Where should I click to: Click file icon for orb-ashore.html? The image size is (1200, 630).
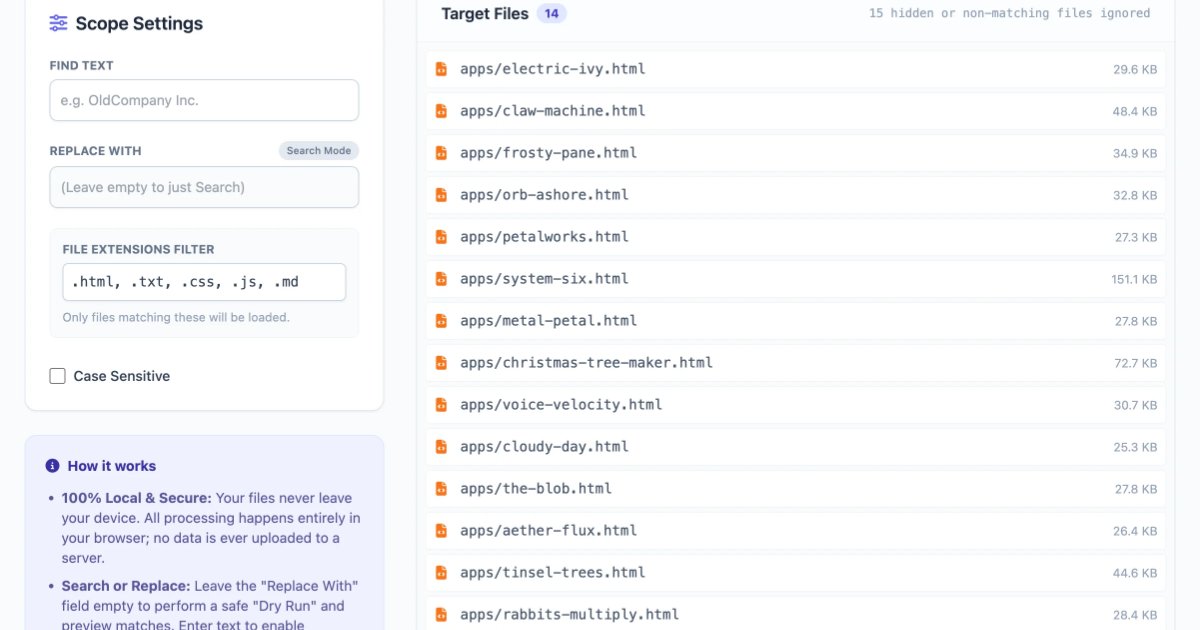coord(441,195)
